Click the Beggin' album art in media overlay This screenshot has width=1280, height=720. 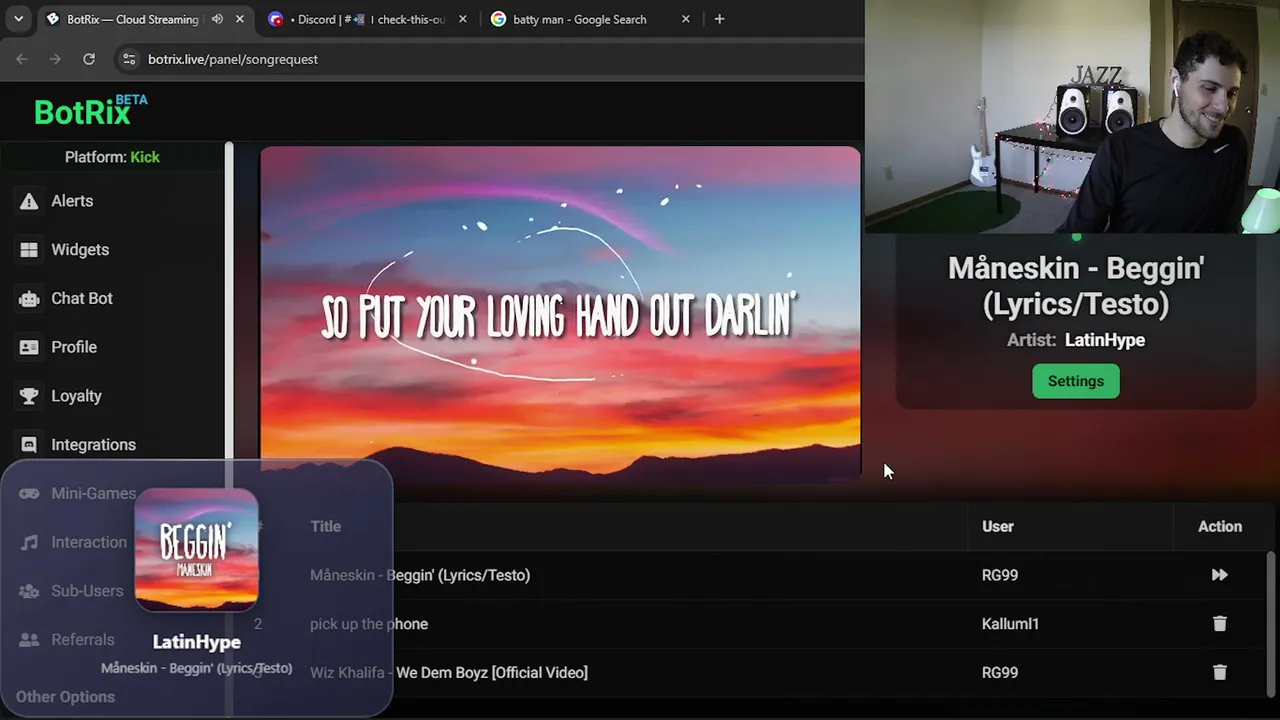[197, 549]
